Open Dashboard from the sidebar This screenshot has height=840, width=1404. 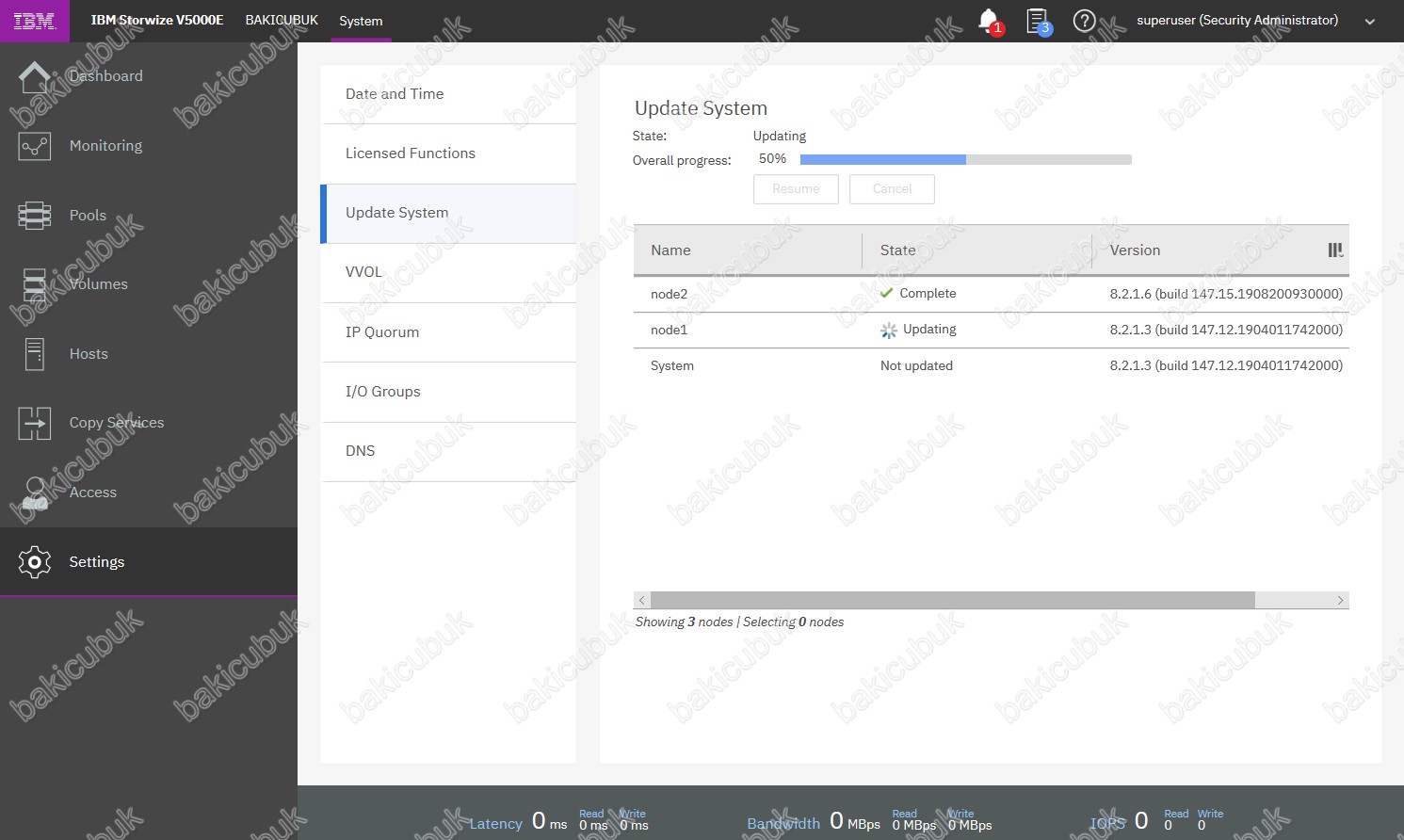click(106, 76)
